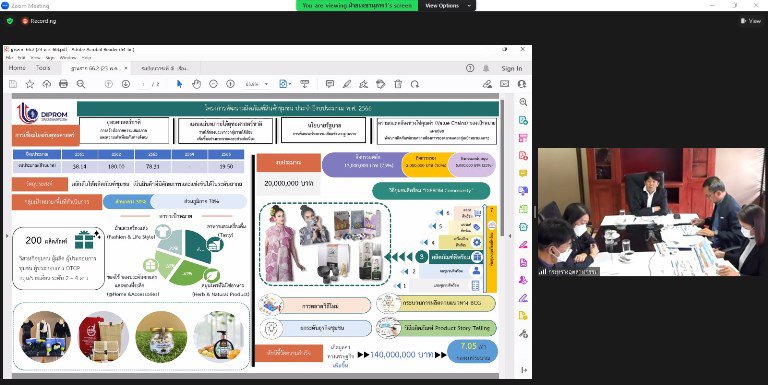This screenshot has width=768, height=385.
Task: Open green Export PDF tool in right pane
Action: (x=523, y=120)
